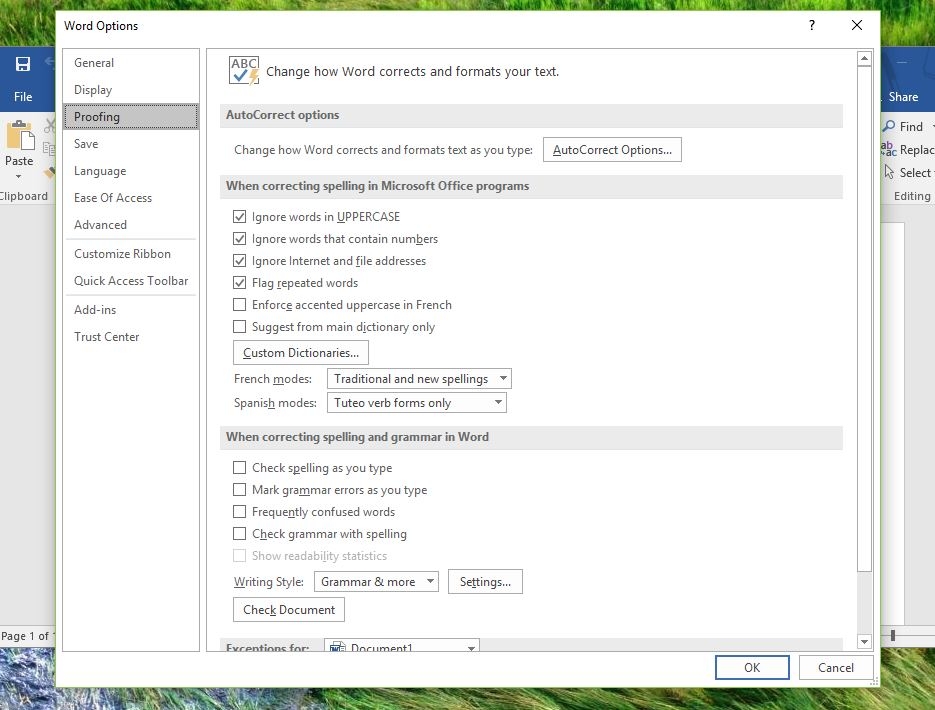The width and height of the screenshot is (935, 710).
Task: Enable Frequently confused words checkbox
Action: pyautogui.click(x=239, y=511)
